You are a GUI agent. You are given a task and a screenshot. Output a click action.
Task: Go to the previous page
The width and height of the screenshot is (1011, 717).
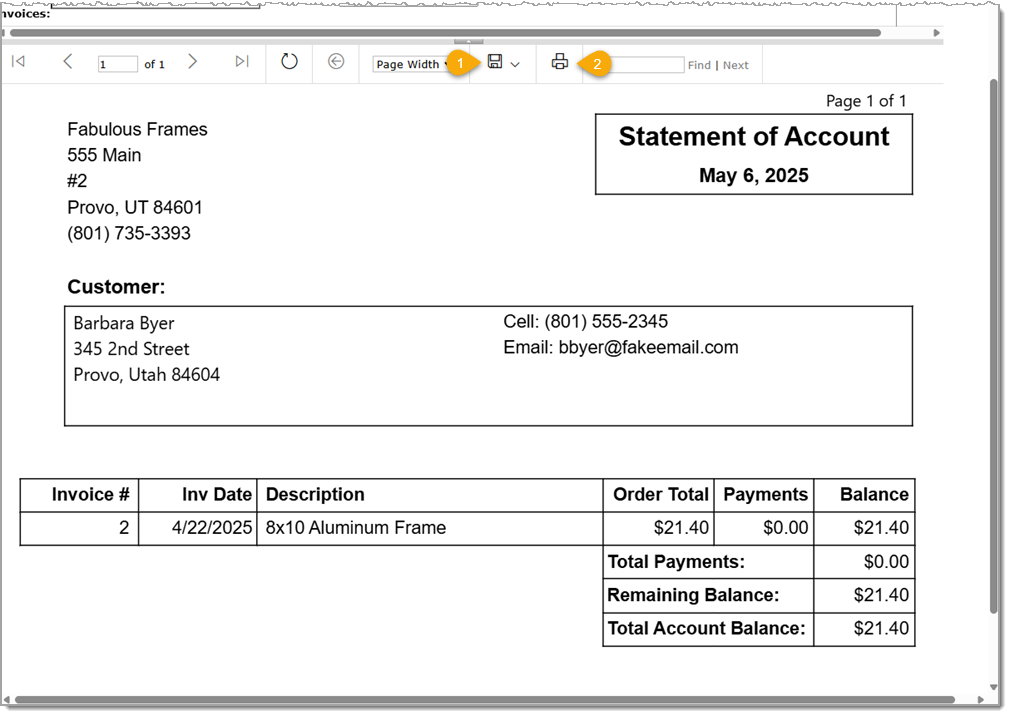click(x=67, y=62)
